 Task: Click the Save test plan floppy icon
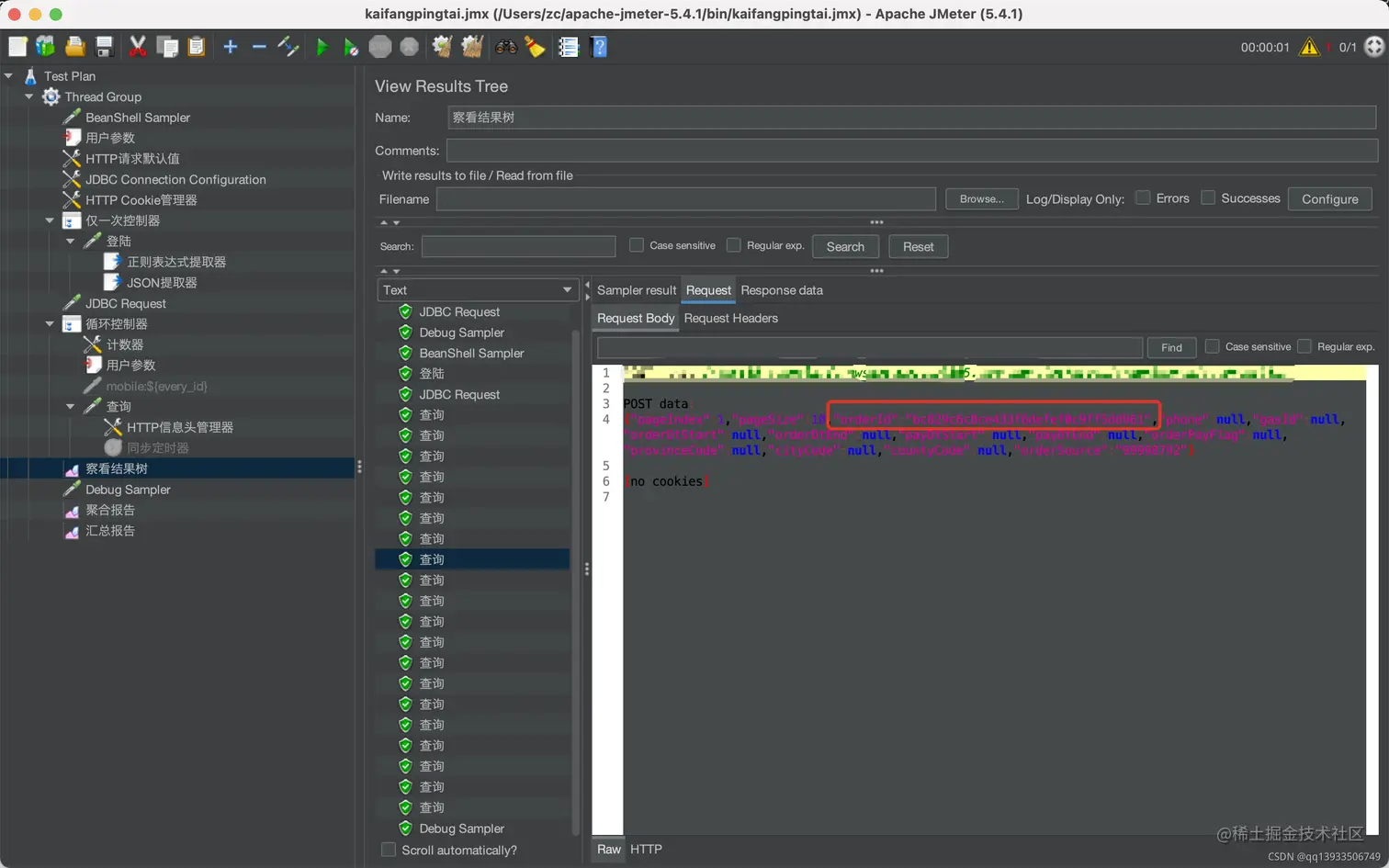pos(105,47)
